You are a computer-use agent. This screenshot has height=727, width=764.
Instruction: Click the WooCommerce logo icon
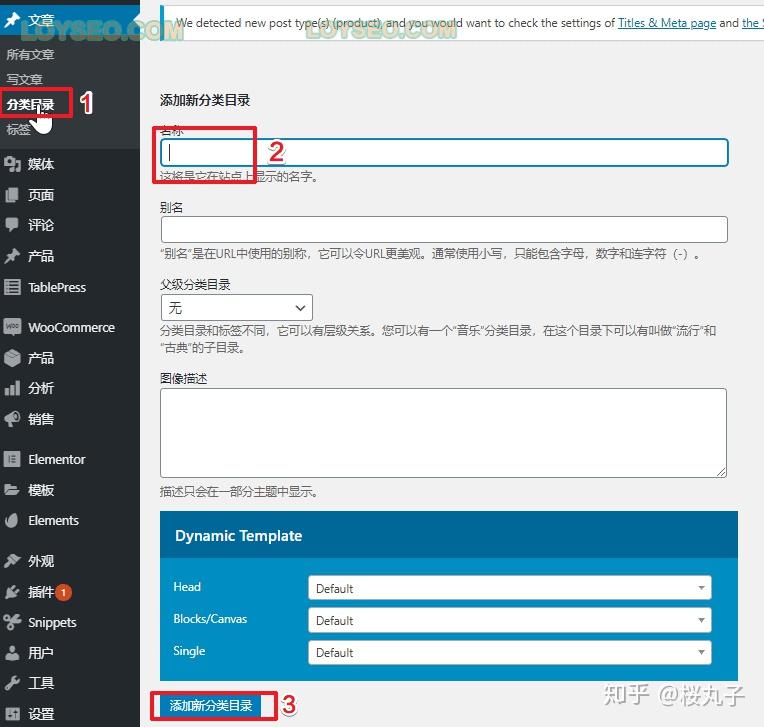click(x=12, y=326)
